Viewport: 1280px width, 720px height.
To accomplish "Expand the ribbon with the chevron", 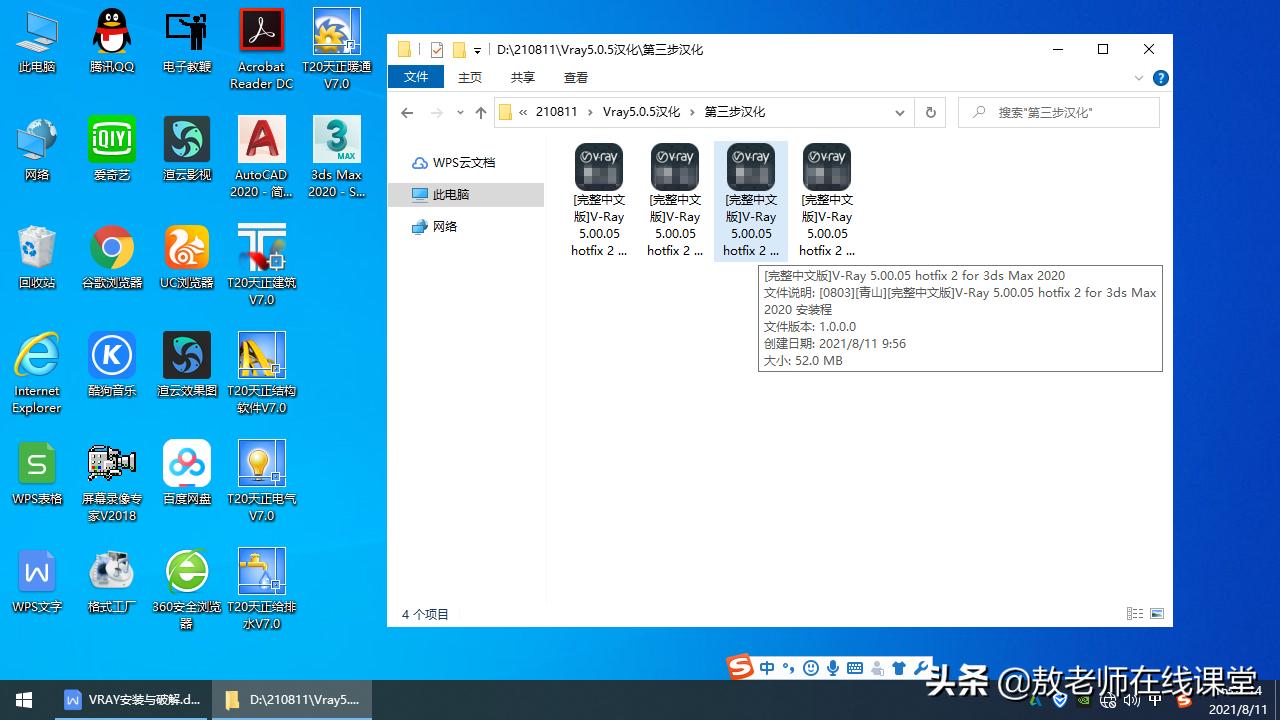I will point(1139,78).
